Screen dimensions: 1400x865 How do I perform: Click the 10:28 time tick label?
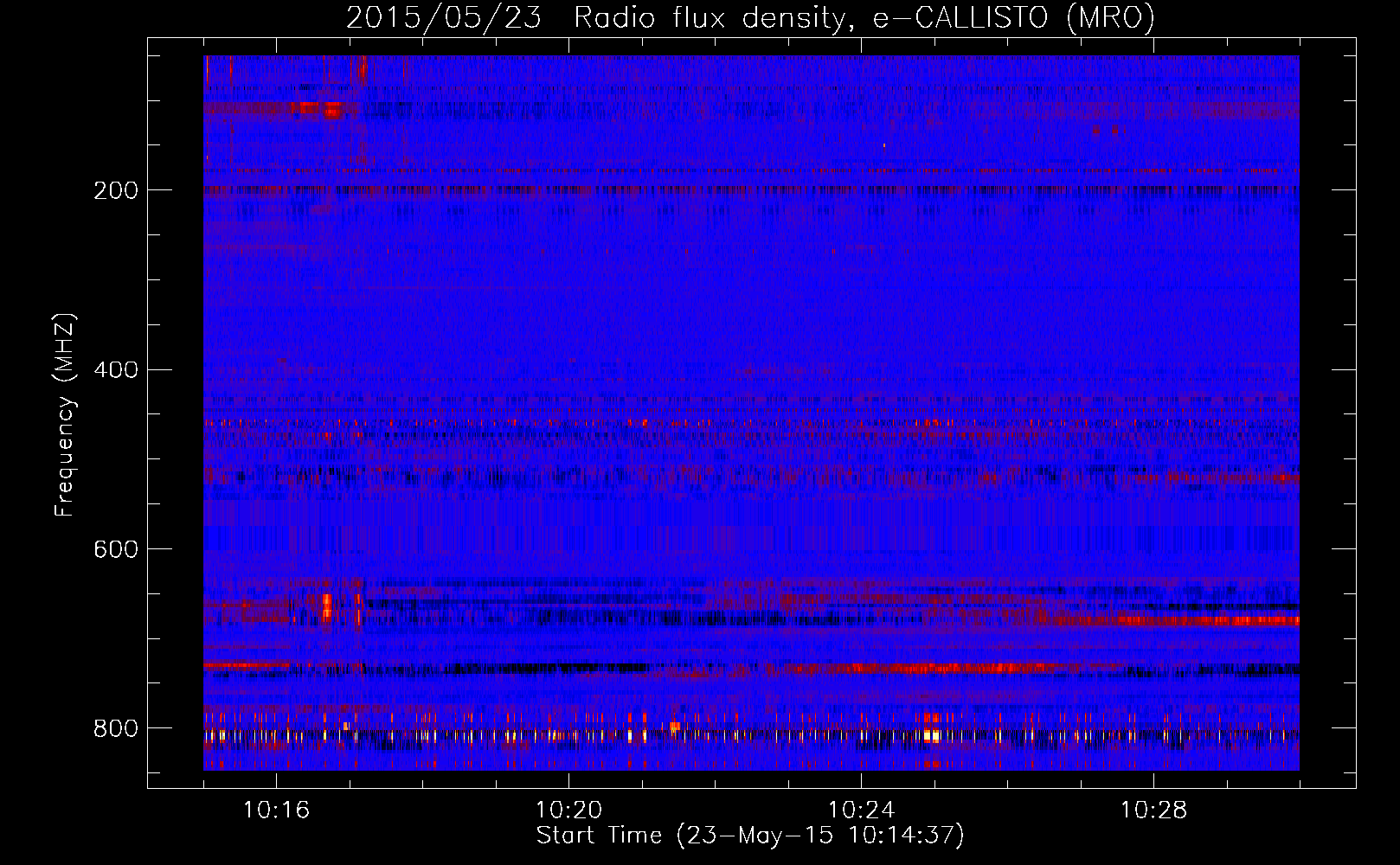(x=1154, y=810)
